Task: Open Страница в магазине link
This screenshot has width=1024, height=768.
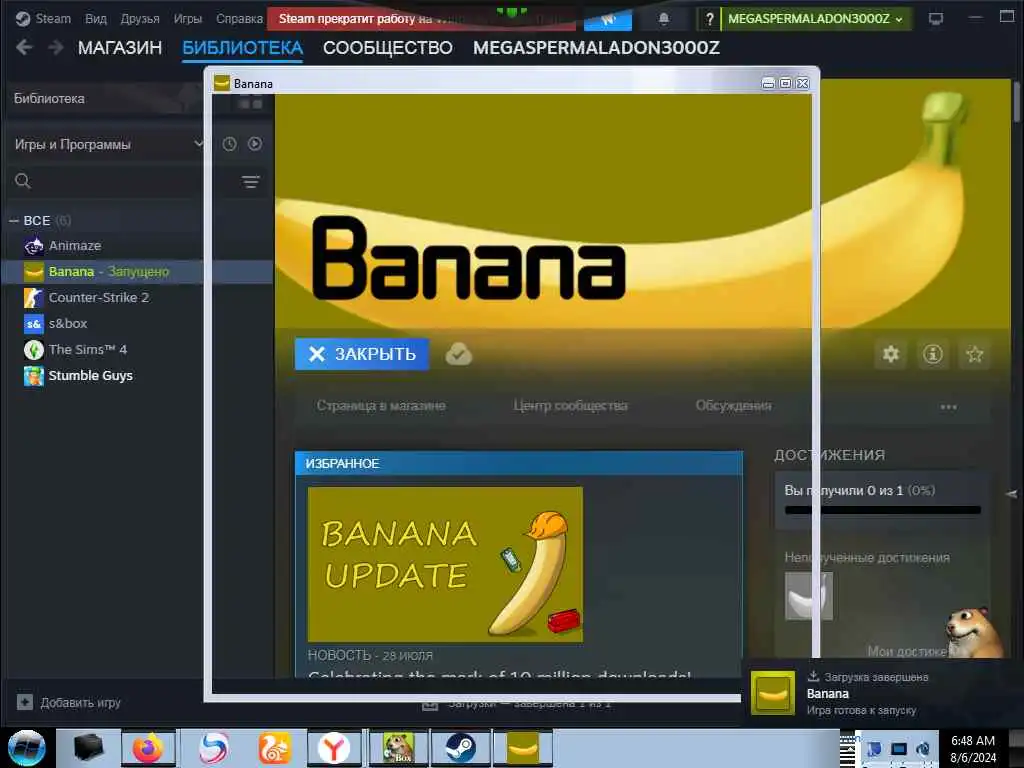Action: pos(381,406)
